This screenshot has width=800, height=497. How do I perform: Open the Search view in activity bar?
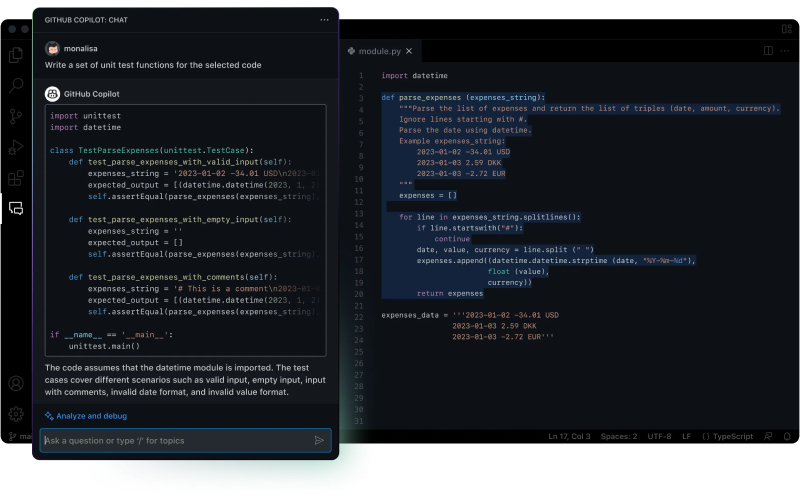(16, 85)
